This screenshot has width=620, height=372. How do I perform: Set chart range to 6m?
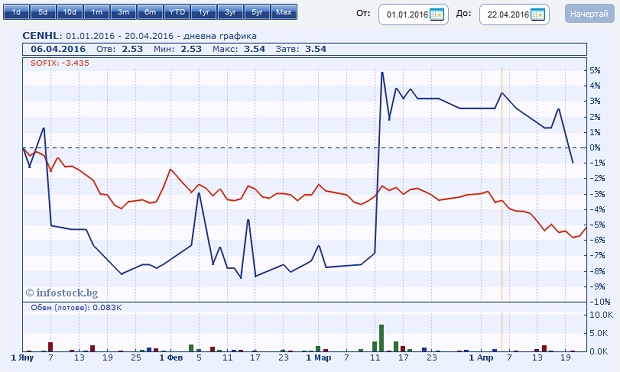click(150, 12)
